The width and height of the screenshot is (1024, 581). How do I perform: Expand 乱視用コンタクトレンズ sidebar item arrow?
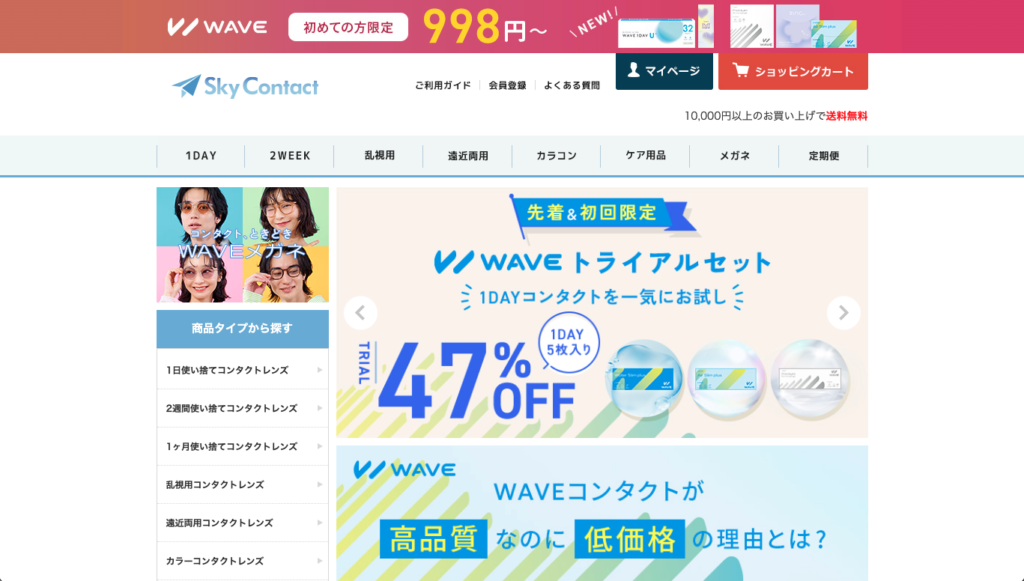coord(319,484)
